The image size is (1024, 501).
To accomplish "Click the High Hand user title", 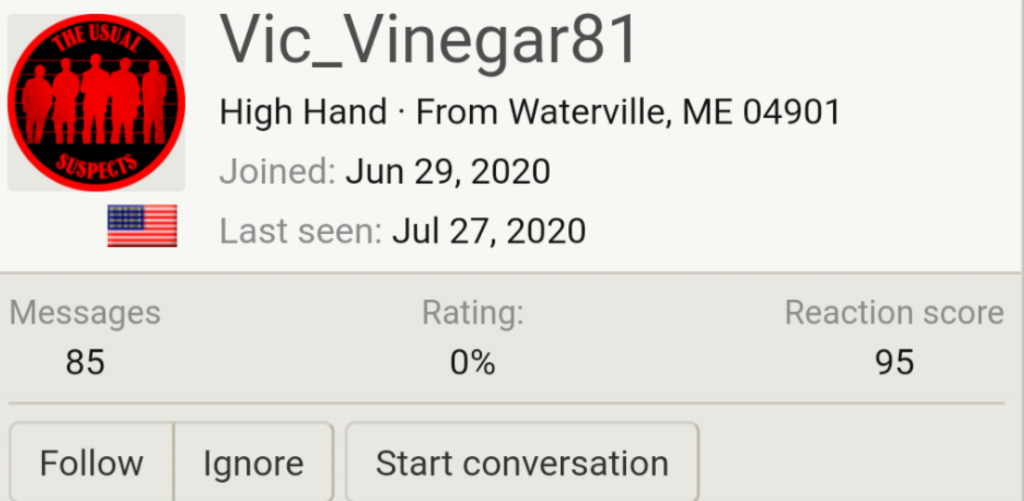I will click(303, 112).
